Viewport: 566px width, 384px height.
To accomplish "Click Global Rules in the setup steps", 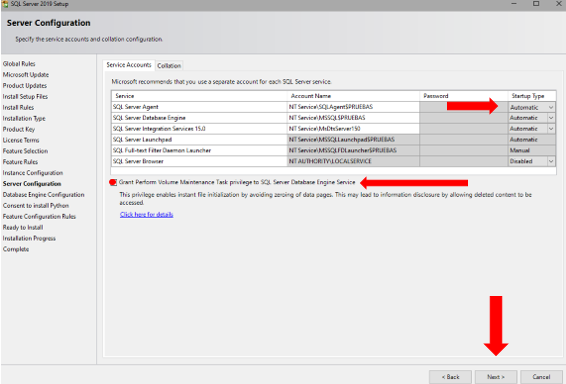I will tap(19, 64).
